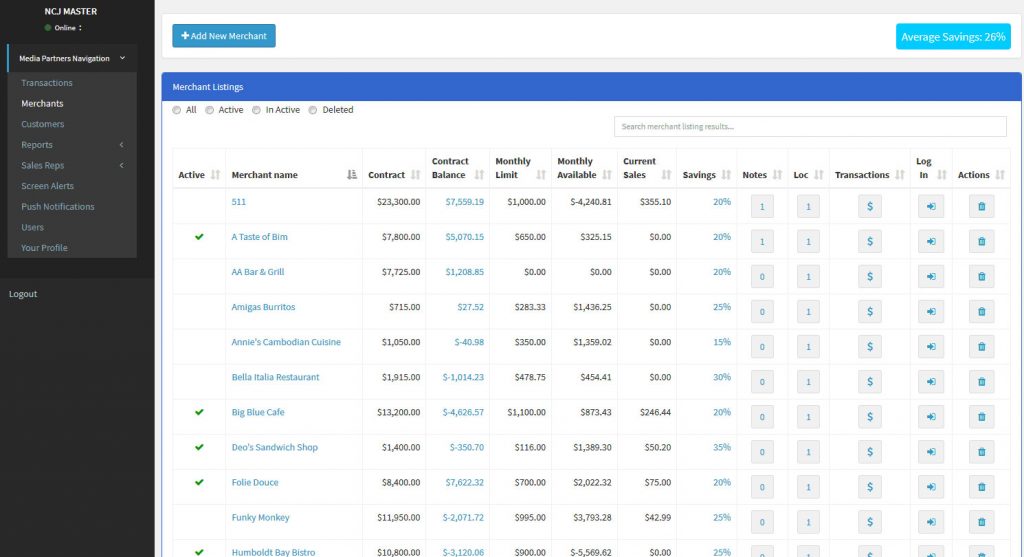Image resolution: width=1024 pixels, height=557 pixels.
Task: Sort table by Savings column
Action: (x=707, y=174)
